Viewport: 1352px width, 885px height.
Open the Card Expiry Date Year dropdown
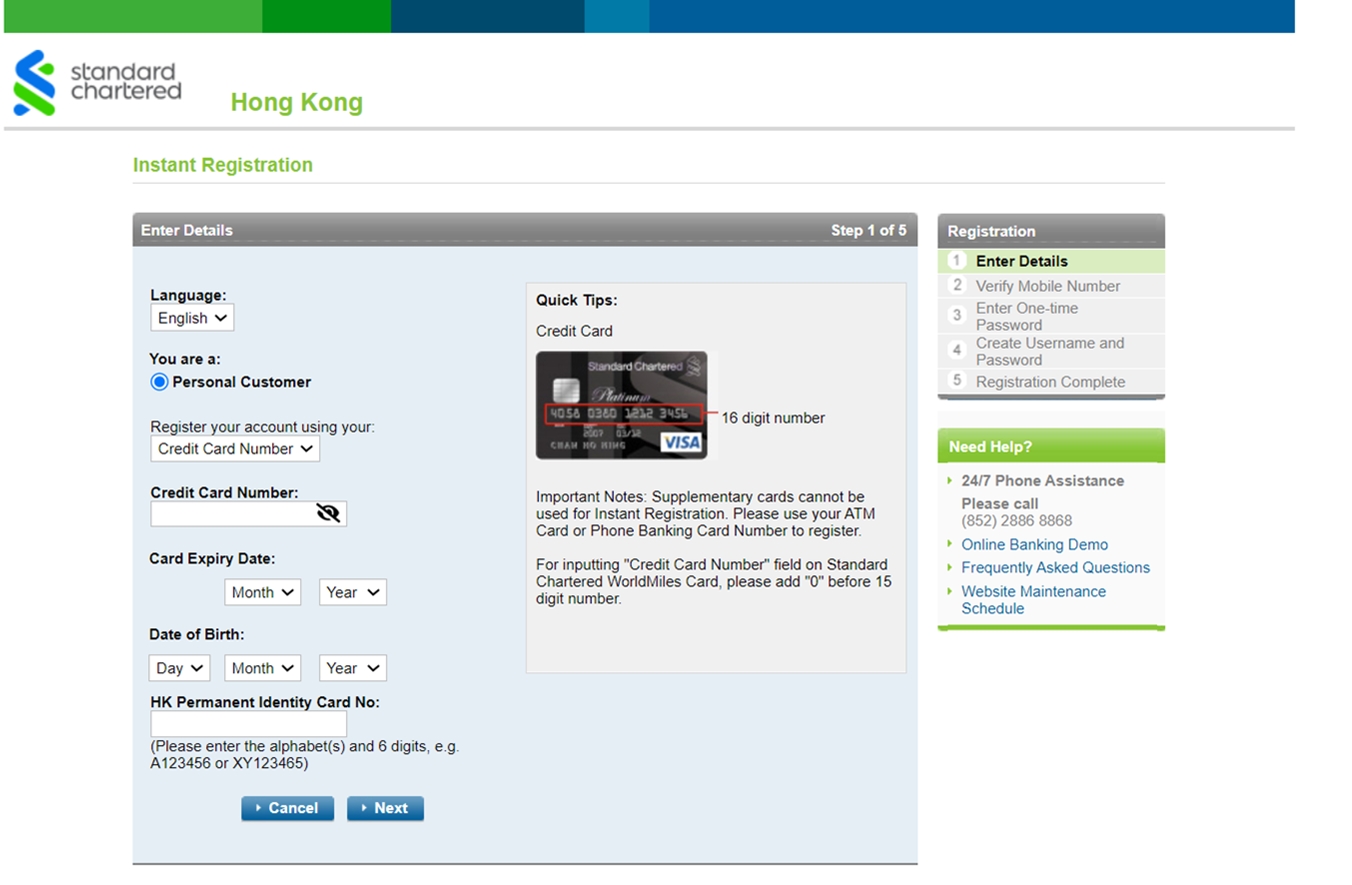(x=352, y=592)
